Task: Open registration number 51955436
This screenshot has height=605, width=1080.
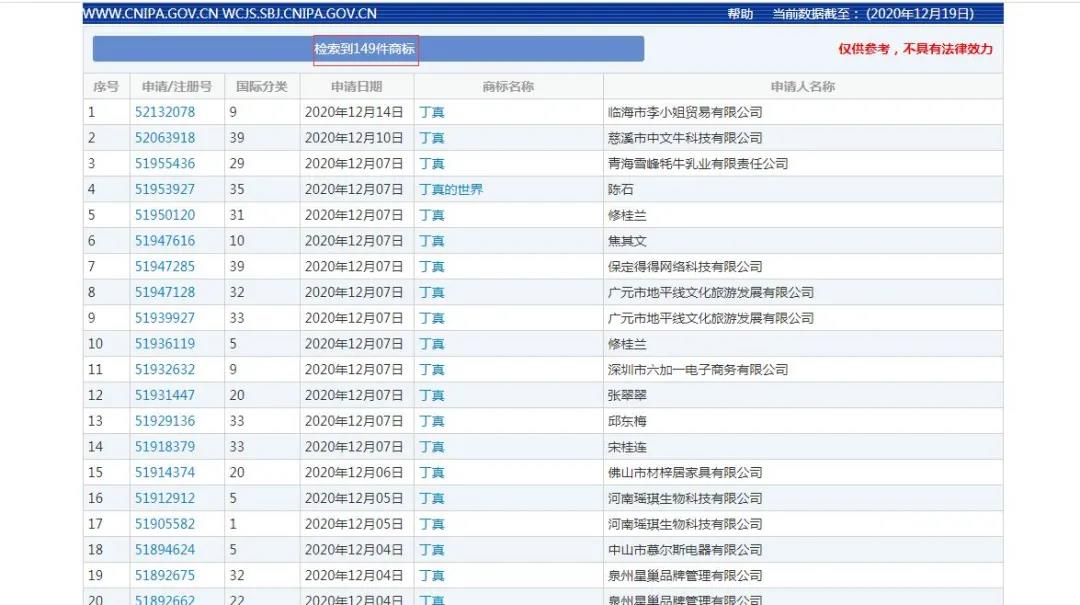Action: (x=165, y=164)
